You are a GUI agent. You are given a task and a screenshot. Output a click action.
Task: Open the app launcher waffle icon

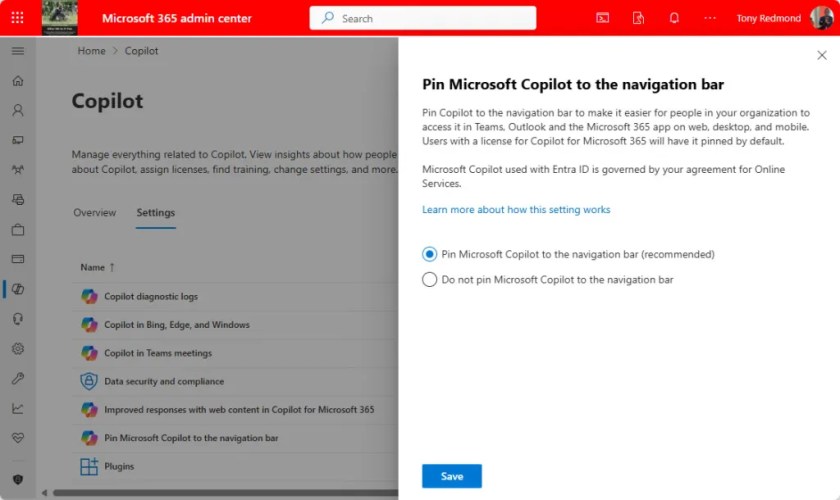point(17,18)
